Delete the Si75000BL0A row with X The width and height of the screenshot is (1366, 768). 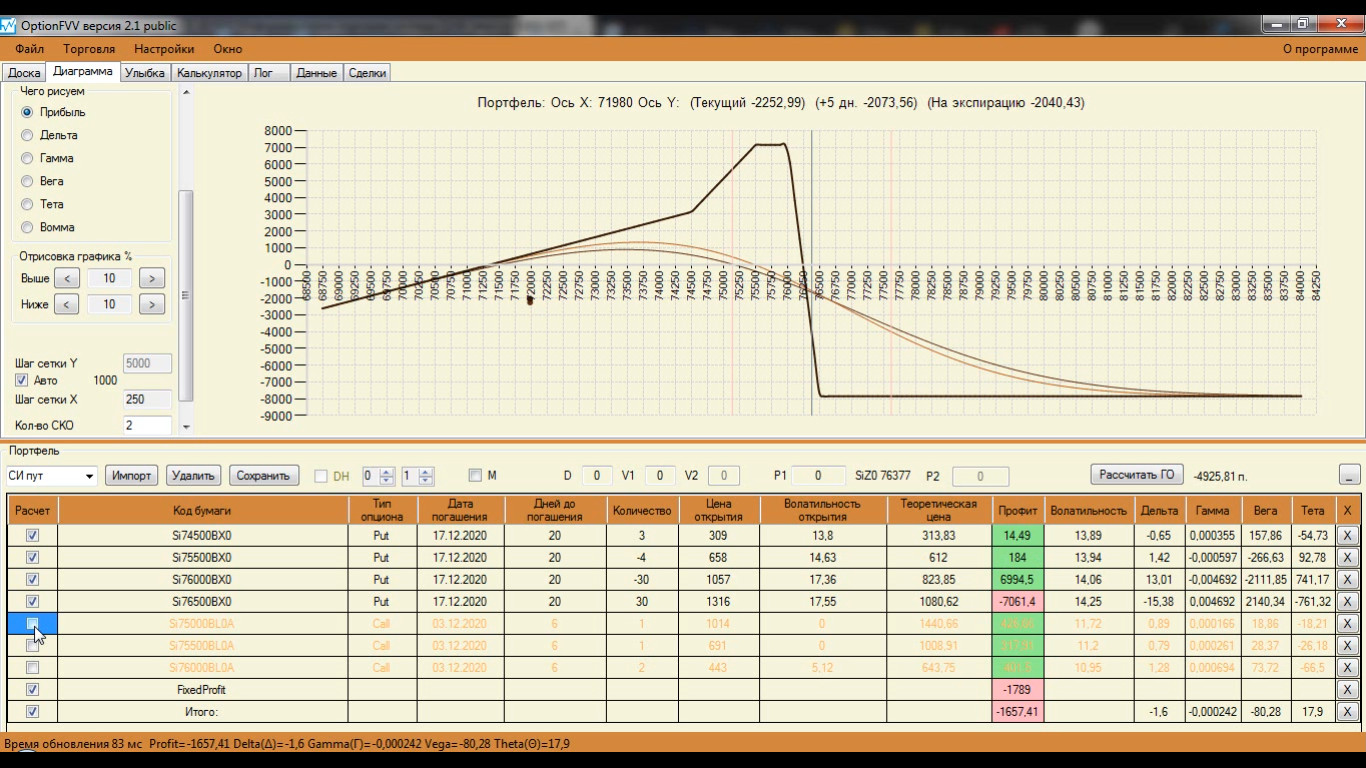click(x=1347, y=623)
